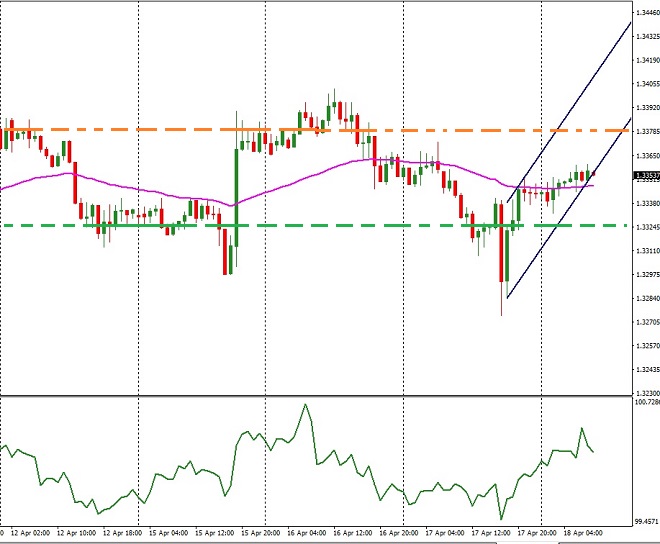The height and width of the screenshot is (544, 660).
Task: Click the 1.34055 price axis label
Action: click(x=648, y=84)
